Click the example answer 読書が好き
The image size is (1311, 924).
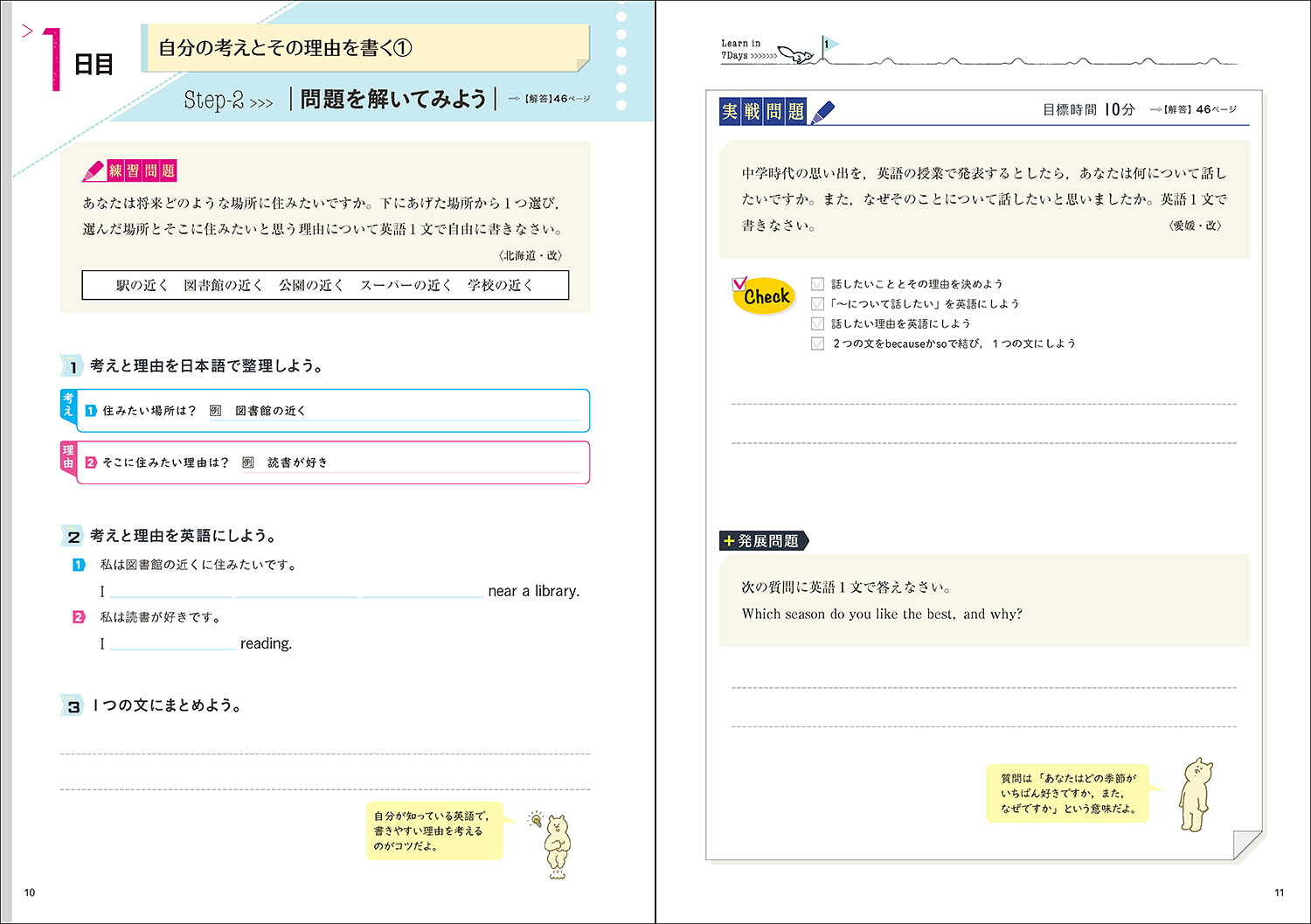tap(298, 462)
